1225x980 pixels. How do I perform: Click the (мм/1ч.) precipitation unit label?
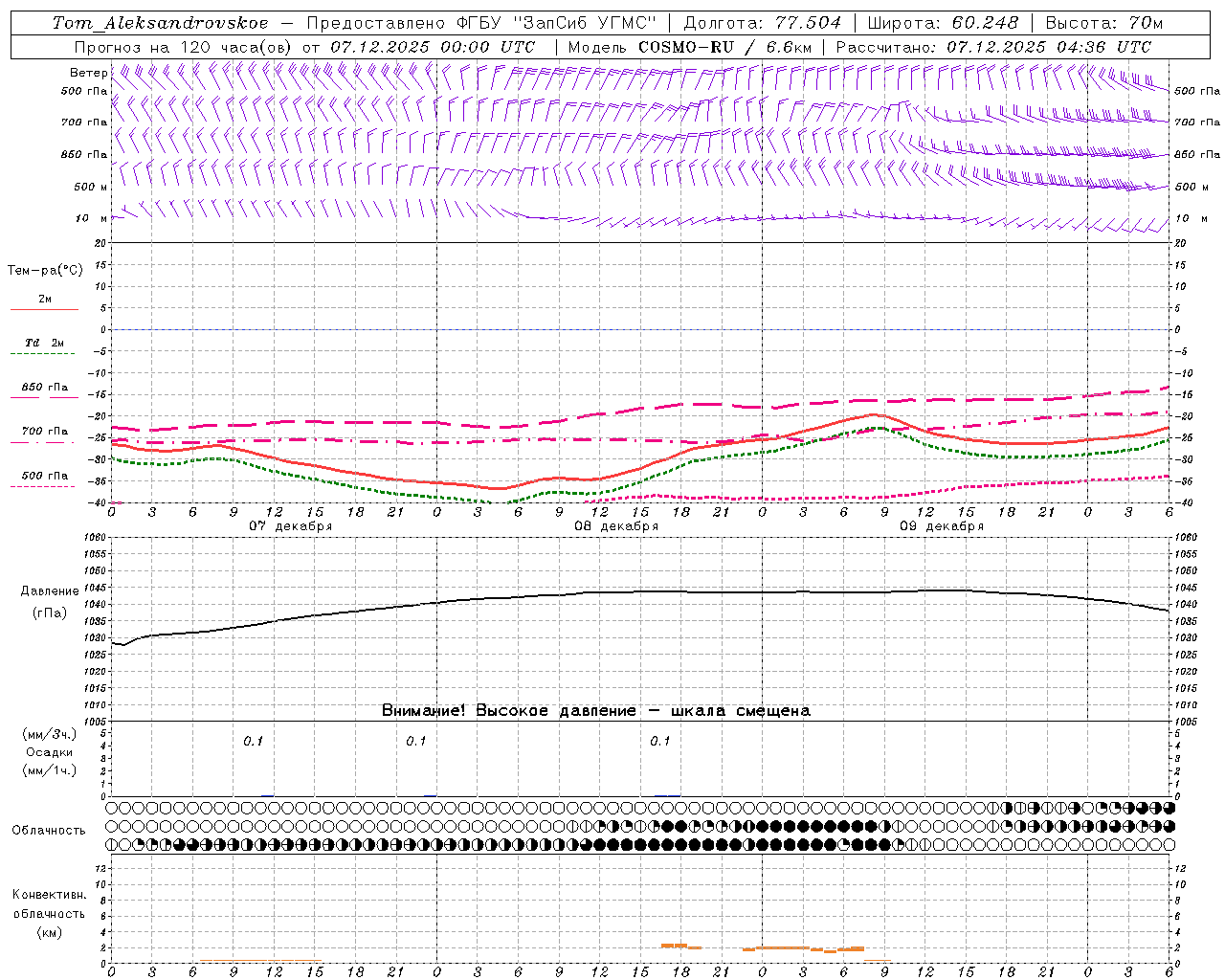[x=50, y=770]
